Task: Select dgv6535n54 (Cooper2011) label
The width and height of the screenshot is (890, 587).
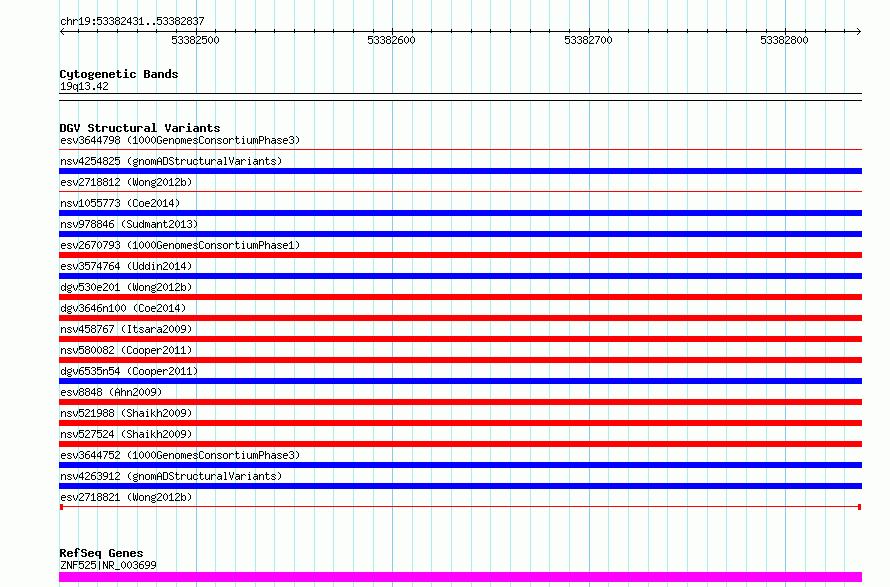Action: click(129, 371)
